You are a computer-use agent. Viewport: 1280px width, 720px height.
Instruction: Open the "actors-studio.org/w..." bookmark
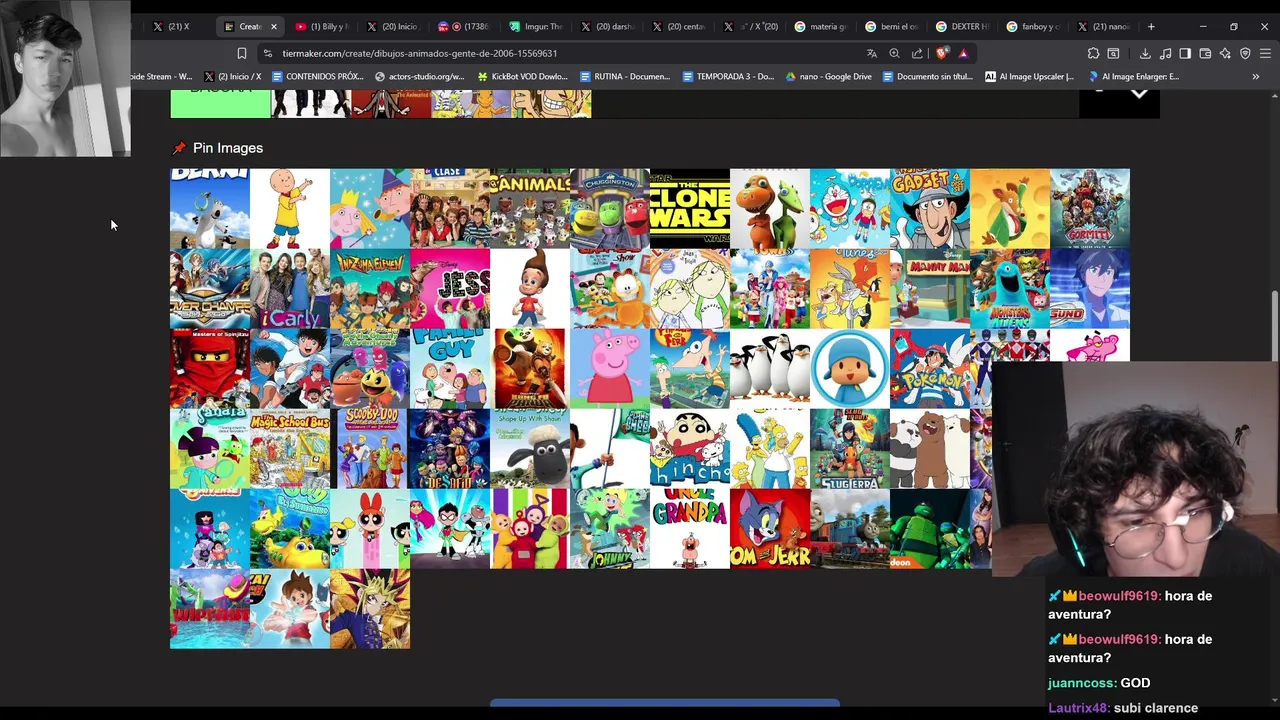(x=419, y=76)
